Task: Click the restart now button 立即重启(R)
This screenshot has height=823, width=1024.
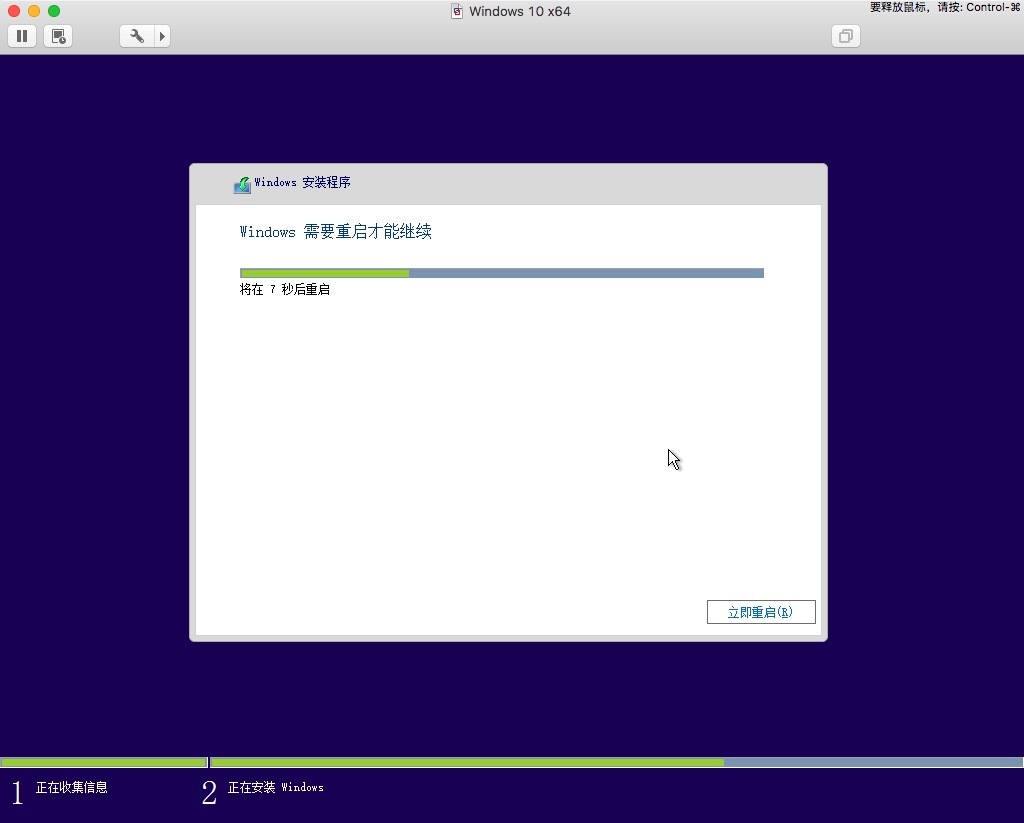Action: pos(761,612)
